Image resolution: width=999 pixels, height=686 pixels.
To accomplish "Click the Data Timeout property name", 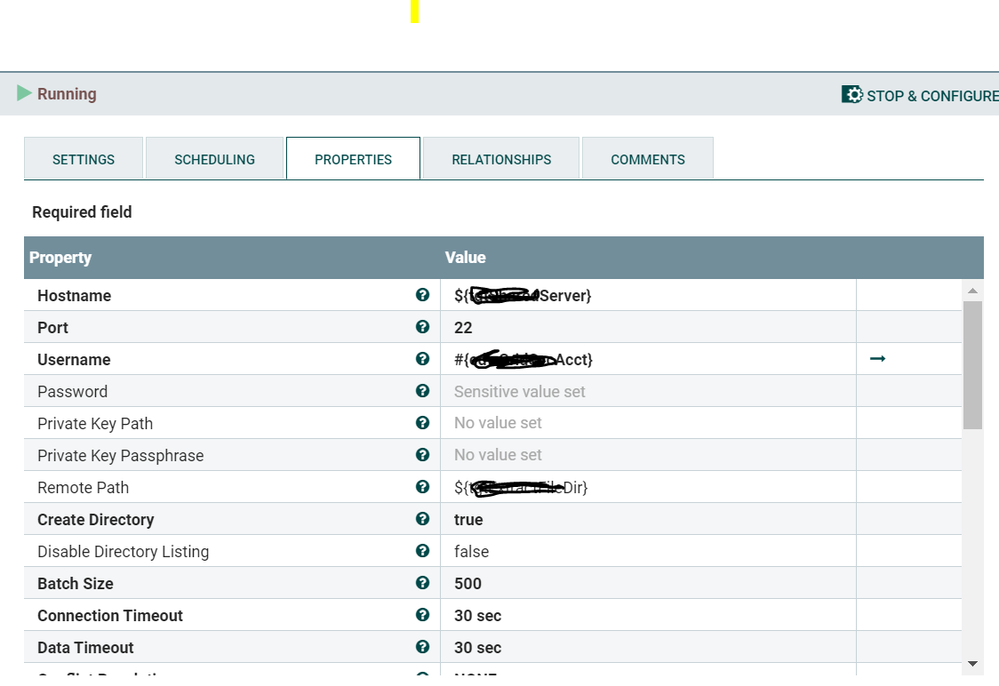I will click(x=85, y=647).
